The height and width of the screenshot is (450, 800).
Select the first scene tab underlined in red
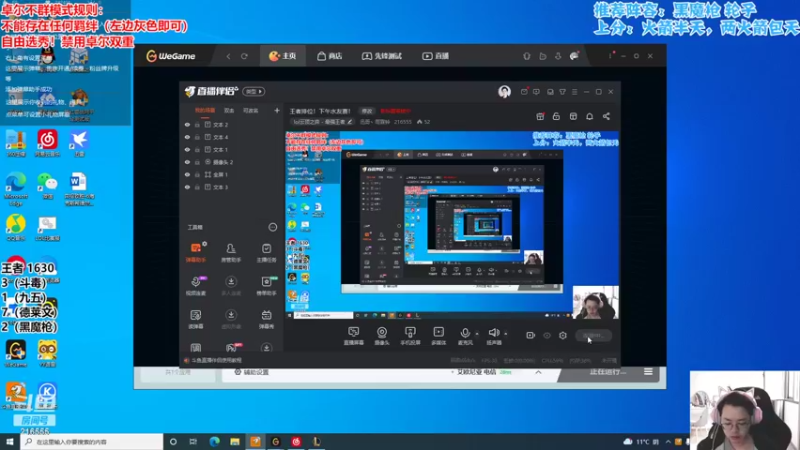click(205, 111)
